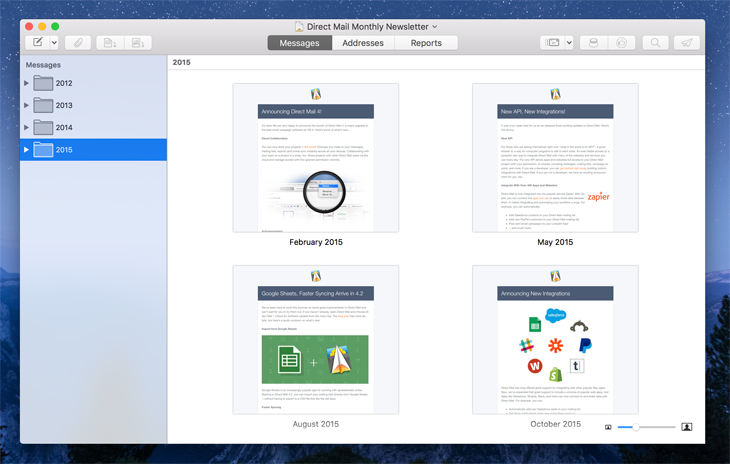This screenshot has width=730, height=464.
Task: Click the paper plane send icon
Action: pos(687,43)
